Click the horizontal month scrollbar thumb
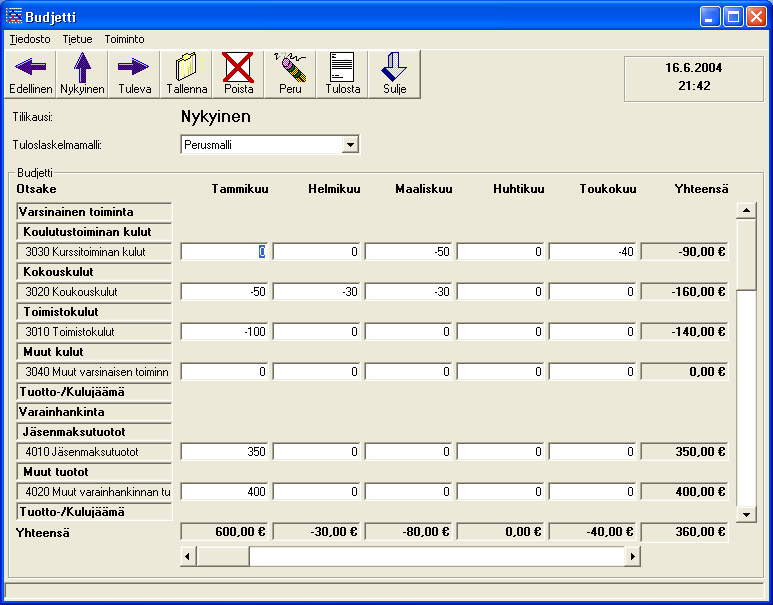This screenshot has height=605, width=773. 223,557
